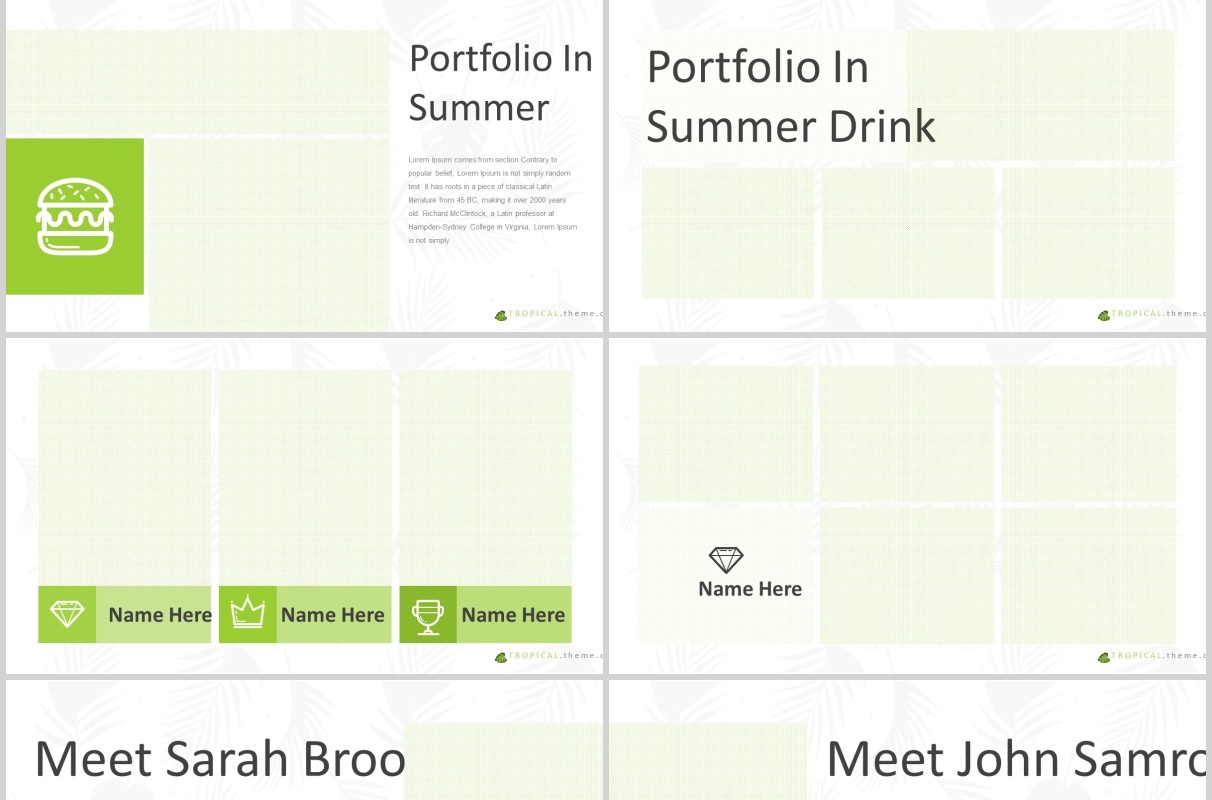Select large image placeholder on burger slide

(269, 234)
